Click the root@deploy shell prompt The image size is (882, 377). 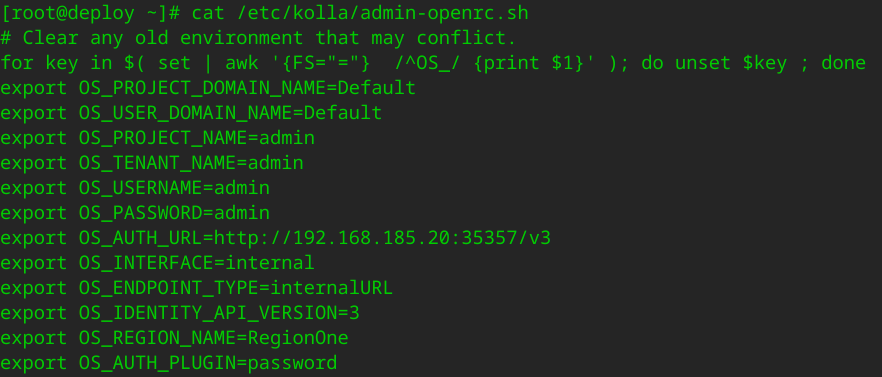pos(90,13)
